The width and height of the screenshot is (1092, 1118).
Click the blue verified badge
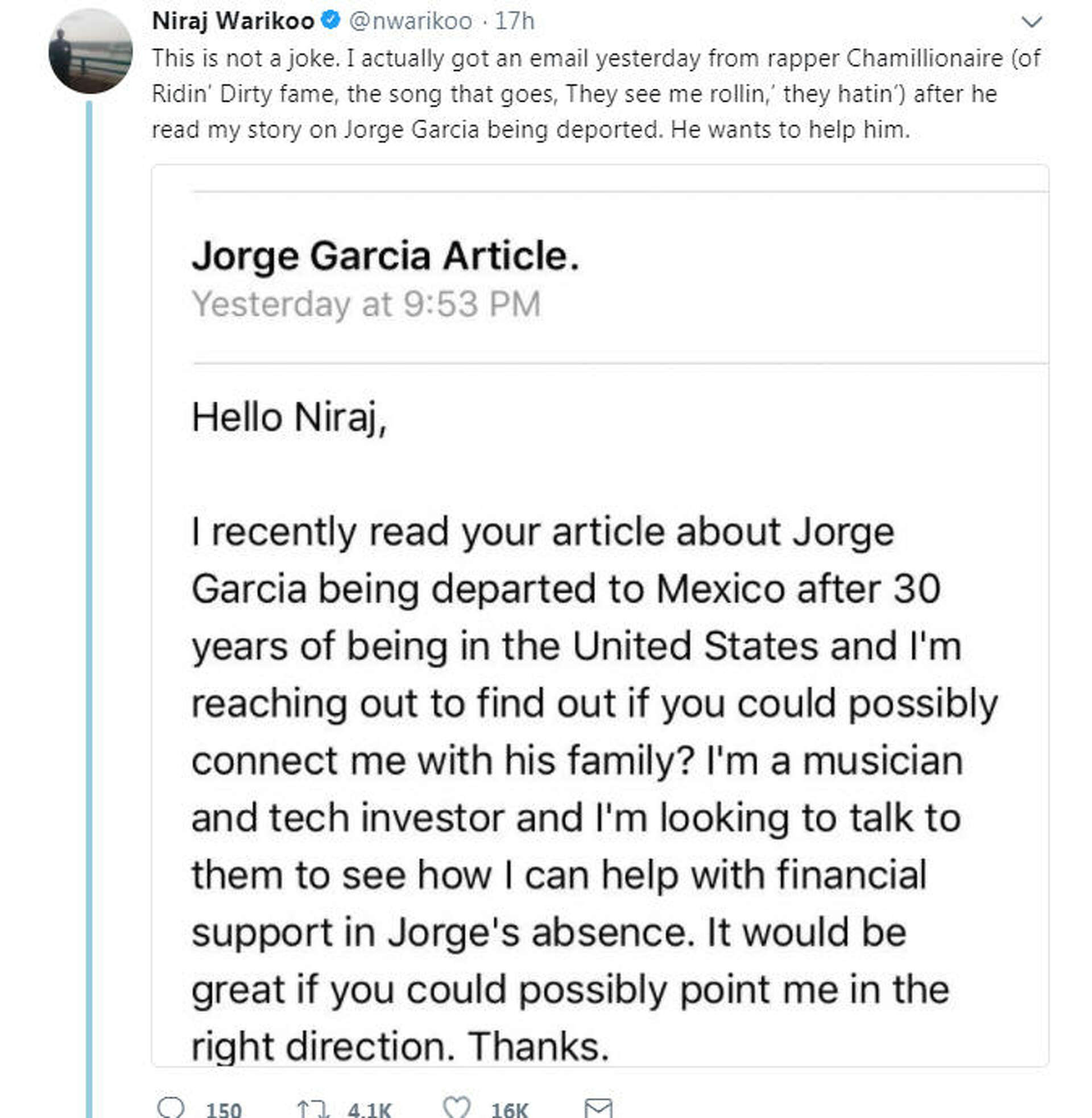pyautogui.click(x=331, y=21)
